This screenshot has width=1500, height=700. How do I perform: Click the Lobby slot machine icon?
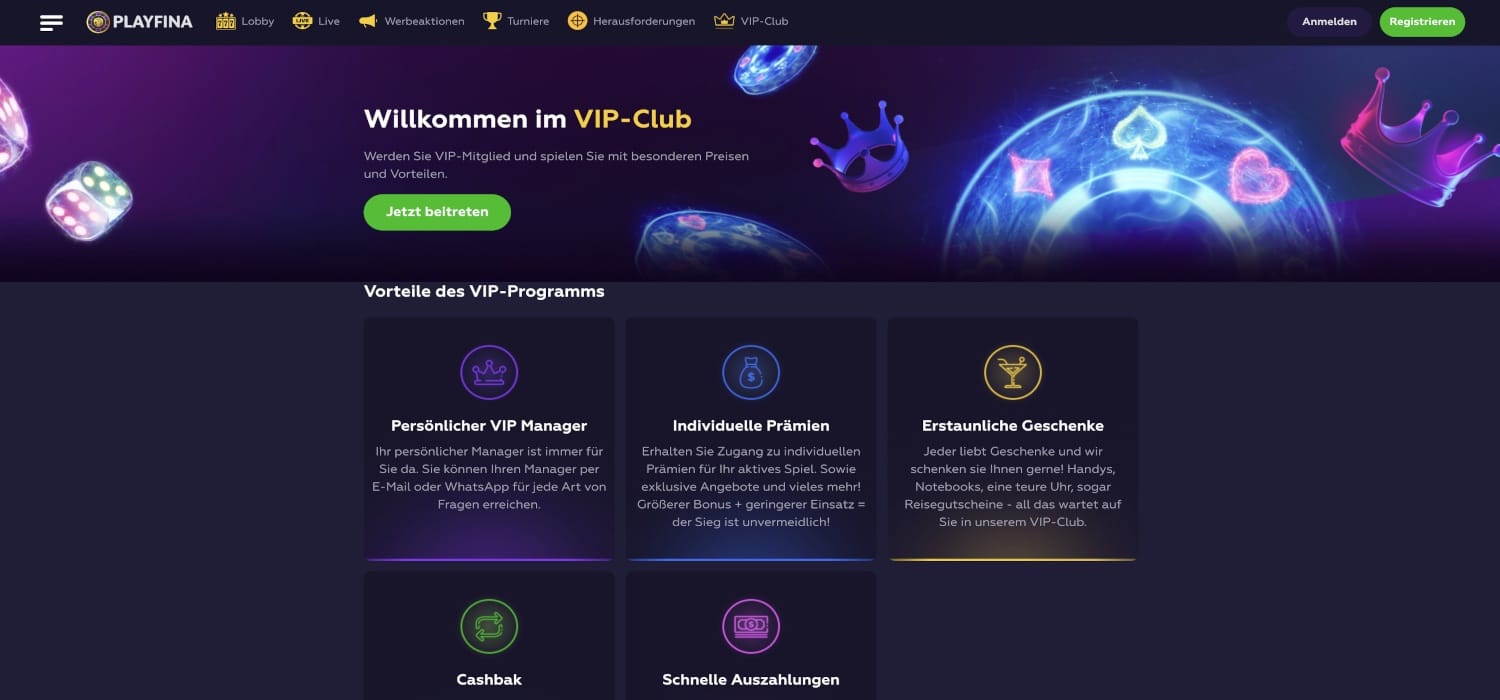[x=226, y=21]
